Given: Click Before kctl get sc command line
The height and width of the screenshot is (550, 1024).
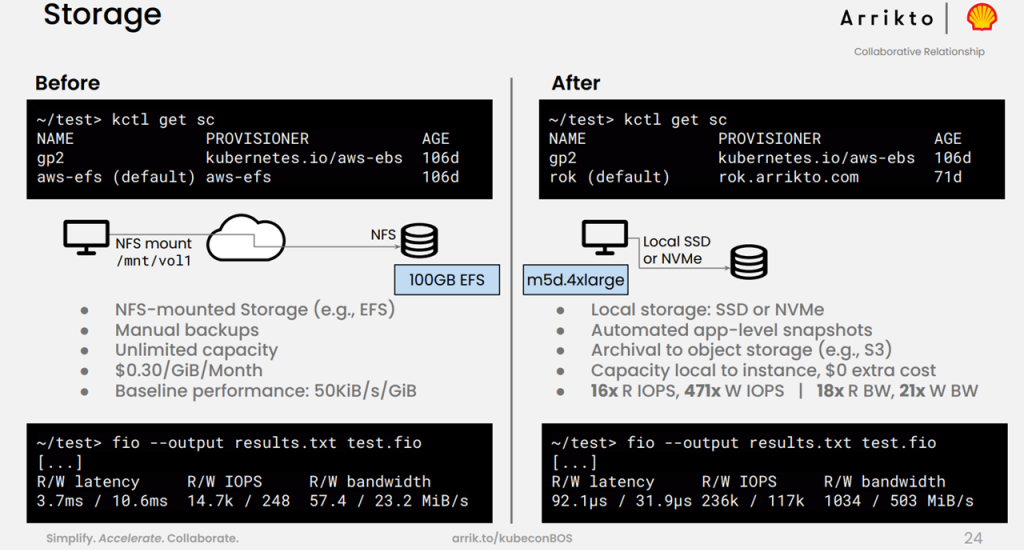Looking at the screenshot, I should 125,120.
